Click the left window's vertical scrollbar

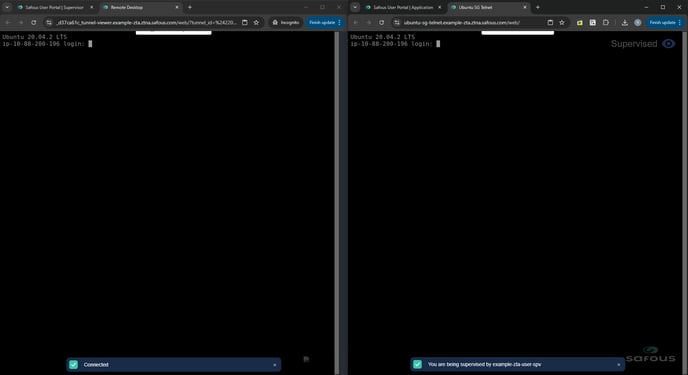tap(337, 203)
